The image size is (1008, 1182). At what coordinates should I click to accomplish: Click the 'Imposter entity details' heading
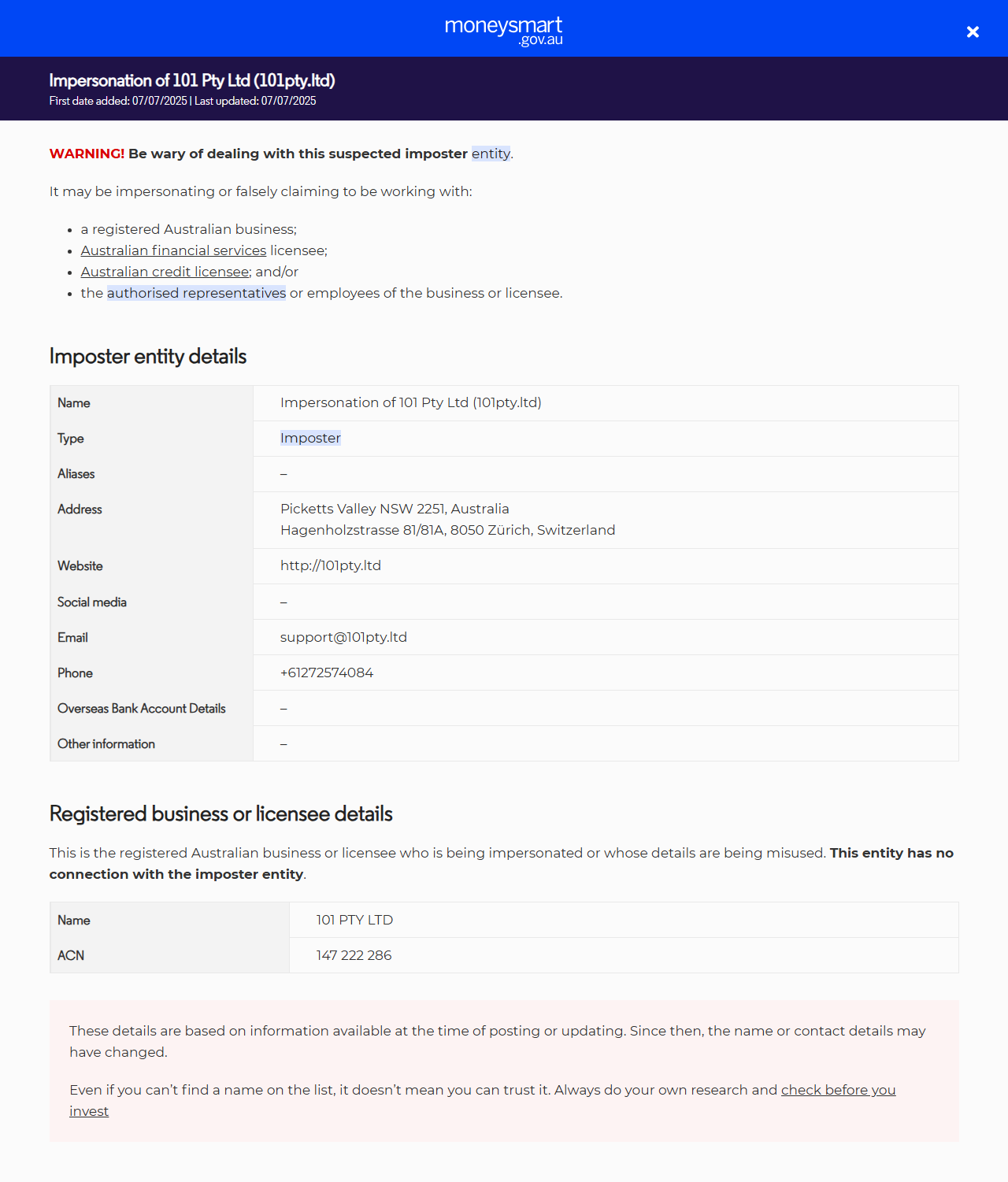(148, 357)
